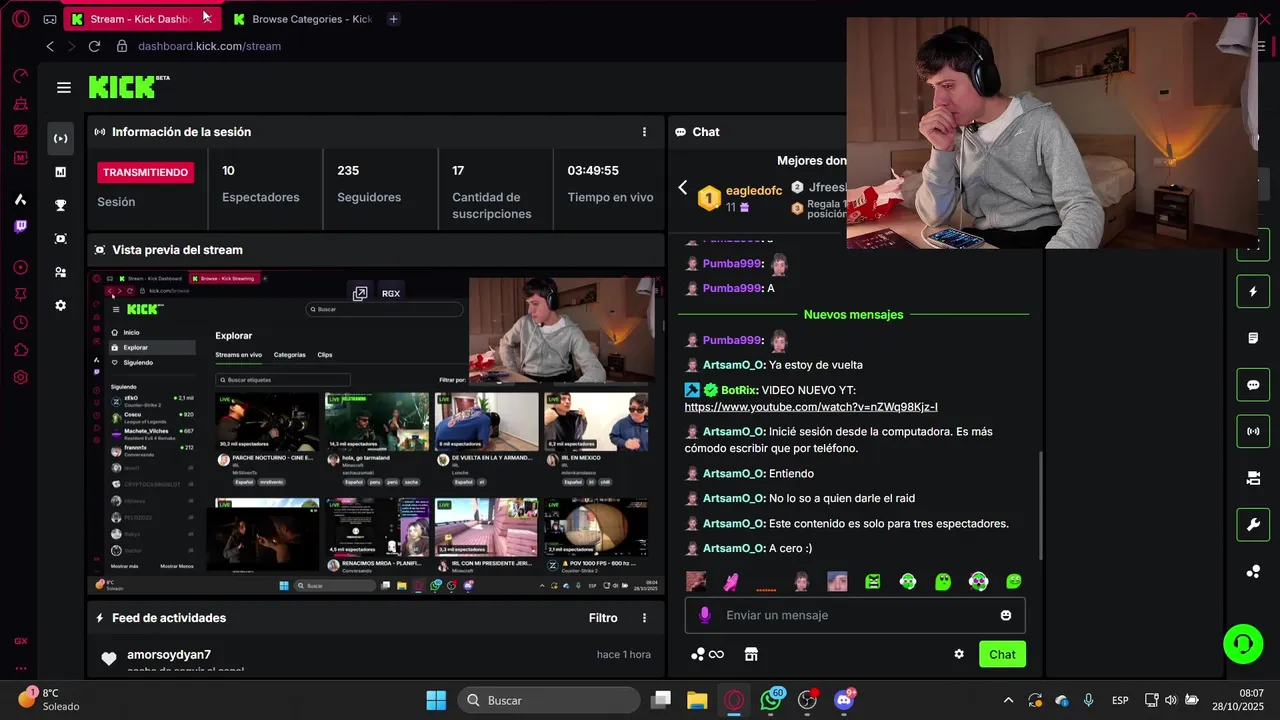The height and width of the screenshot is (720, 1280).
Task: Open Opera GX sidebar extensions cube icon
Action: coord(21,350)
